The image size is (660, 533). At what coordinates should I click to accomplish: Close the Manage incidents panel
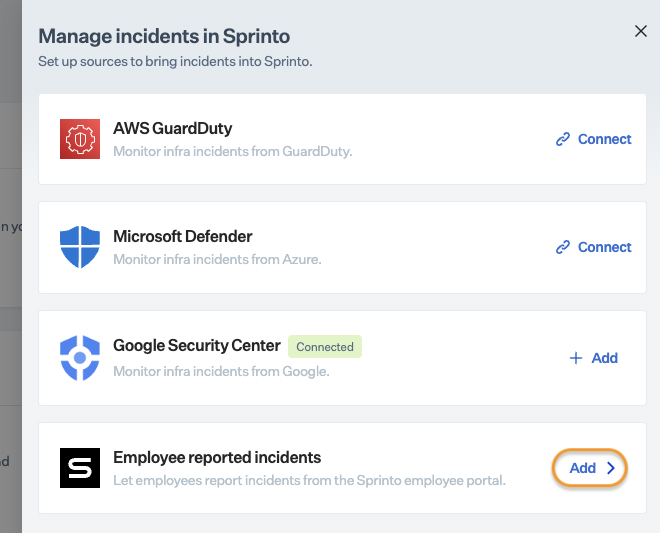[641, 31]
